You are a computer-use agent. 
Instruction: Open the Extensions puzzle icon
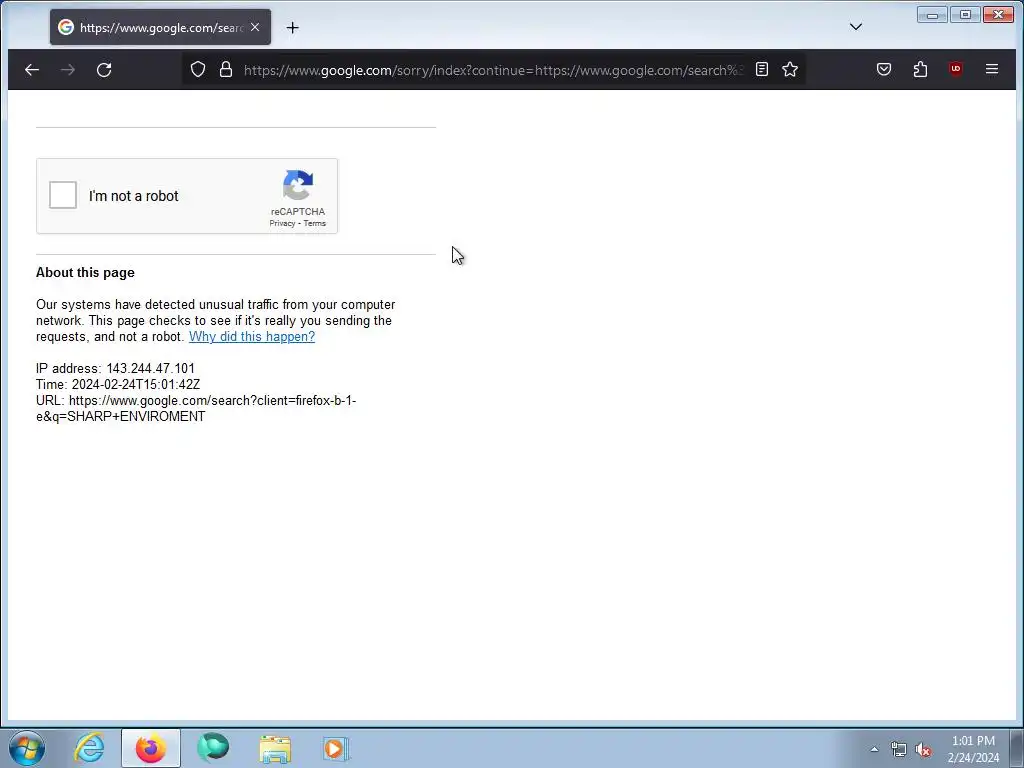[x=920, y=69]
